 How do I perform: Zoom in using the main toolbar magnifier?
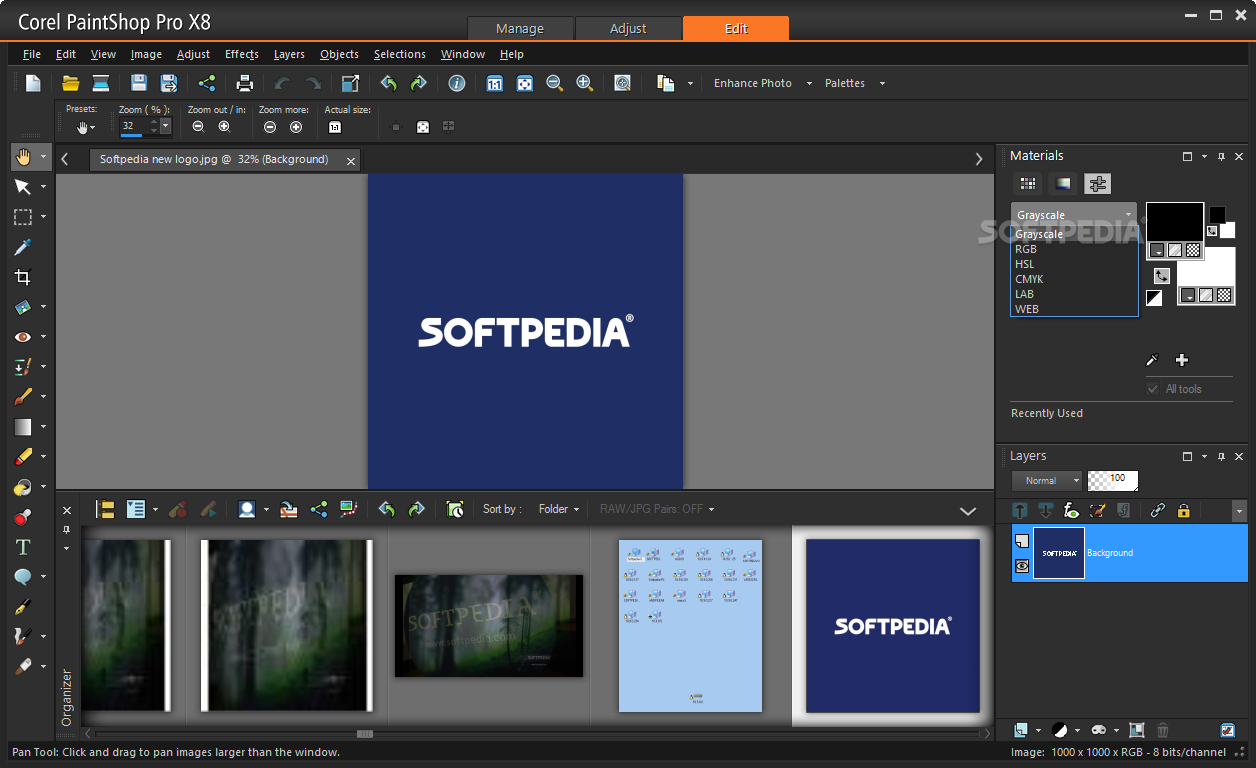click(585, 83)
